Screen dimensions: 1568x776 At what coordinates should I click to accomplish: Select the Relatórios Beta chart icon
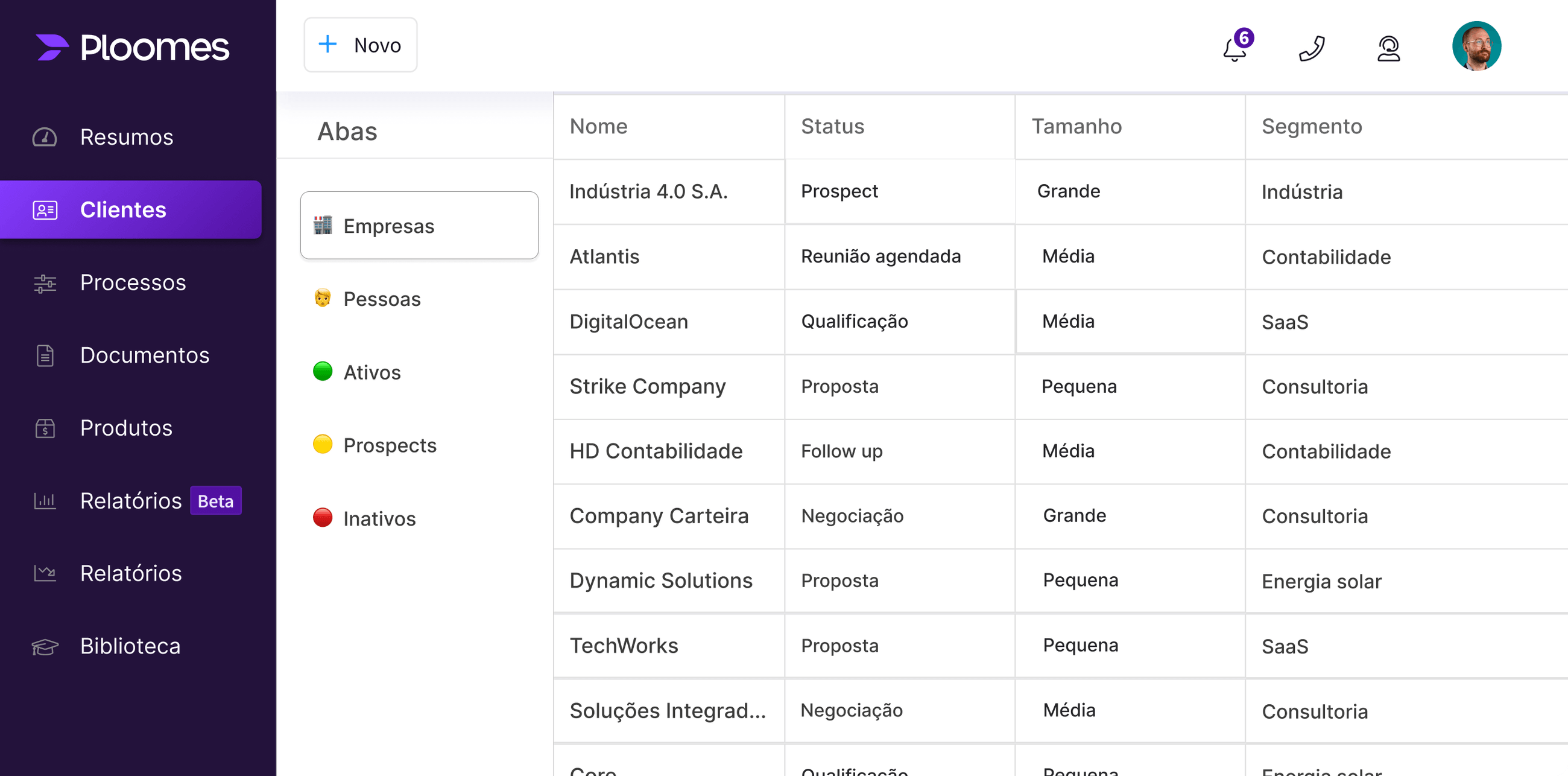[x=44, y=501]
